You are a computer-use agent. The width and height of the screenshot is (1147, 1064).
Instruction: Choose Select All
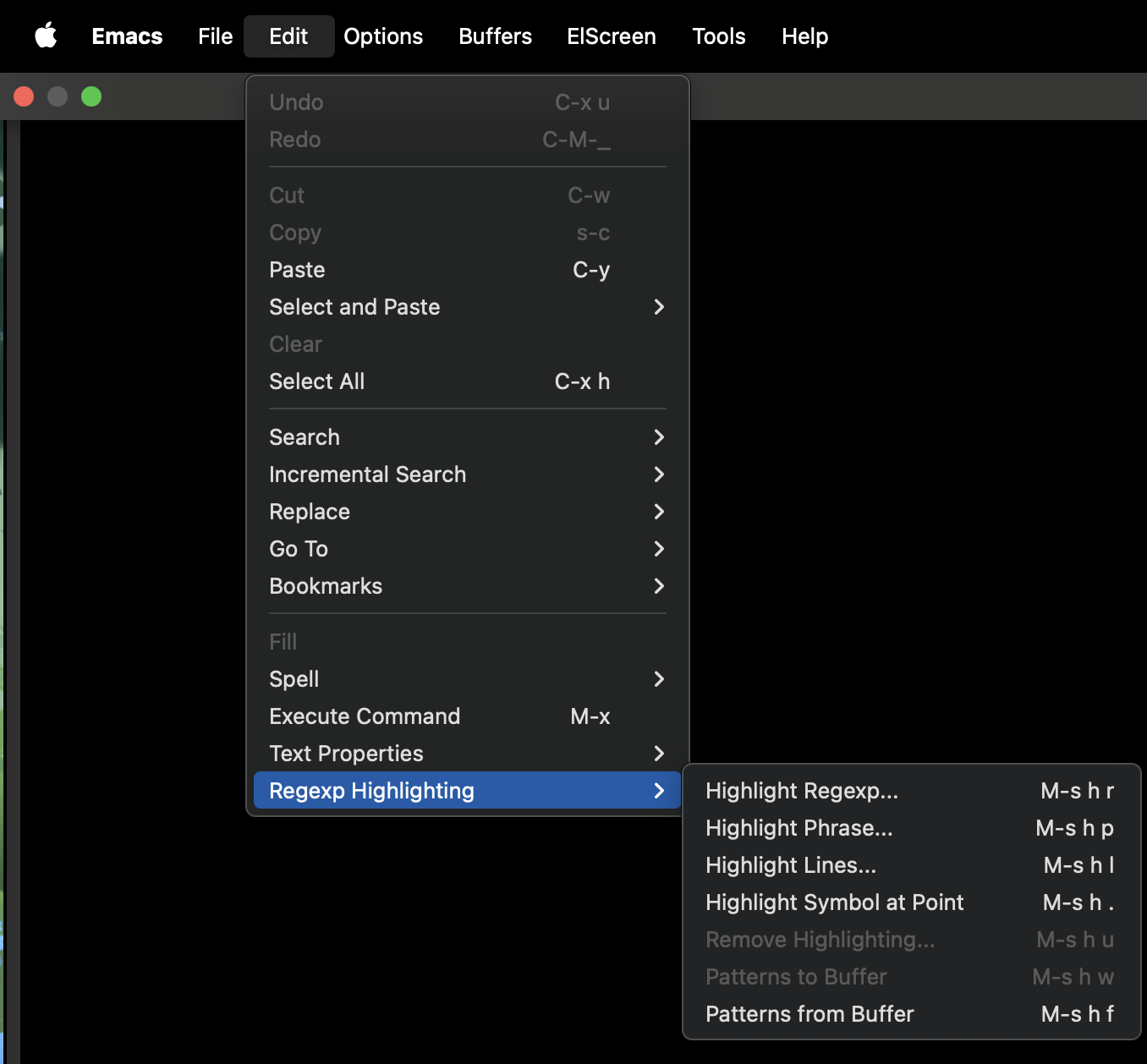(x=468, y=381)
